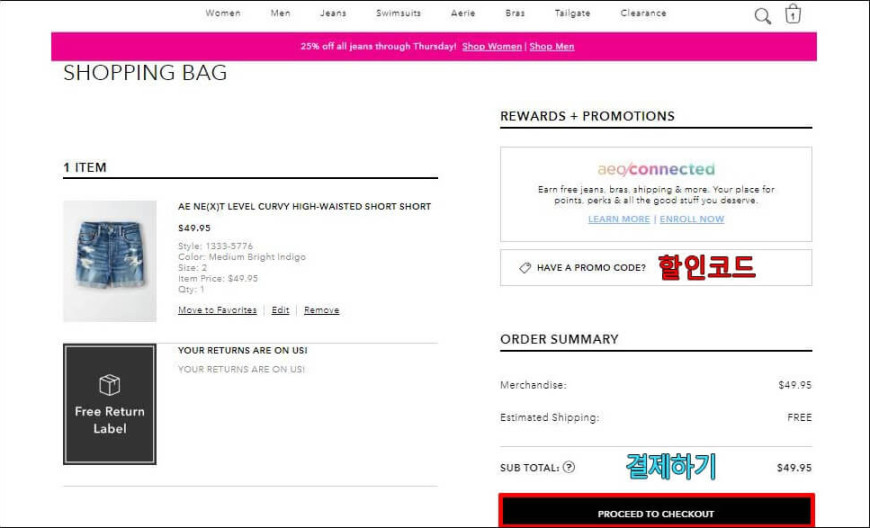Expand Have a Promo Code section

click(x=656, y=267)
